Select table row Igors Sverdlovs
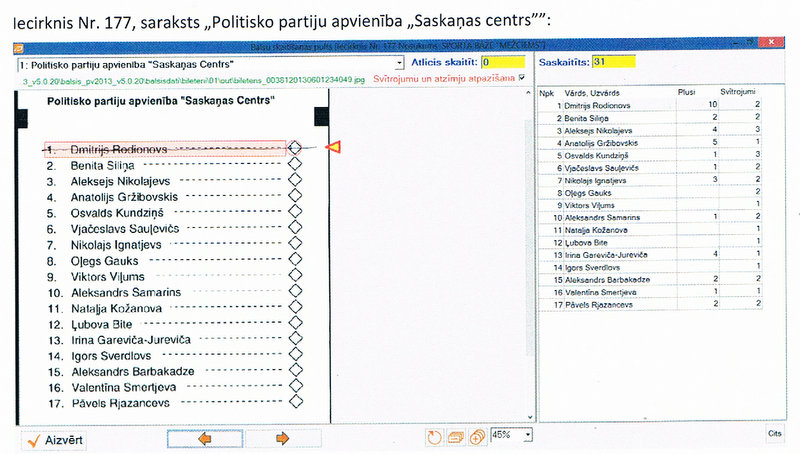Screen dimensions: 800x454 [650, 267]
